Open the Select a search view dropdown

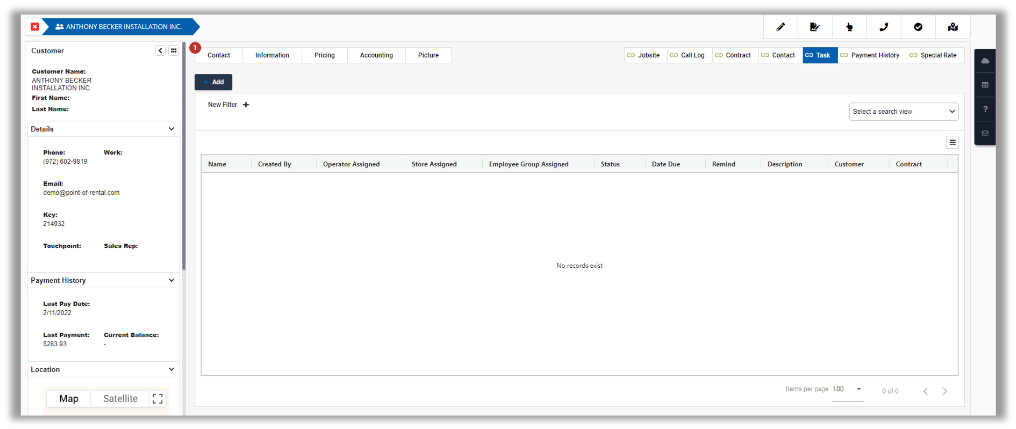tap(904, 111)
